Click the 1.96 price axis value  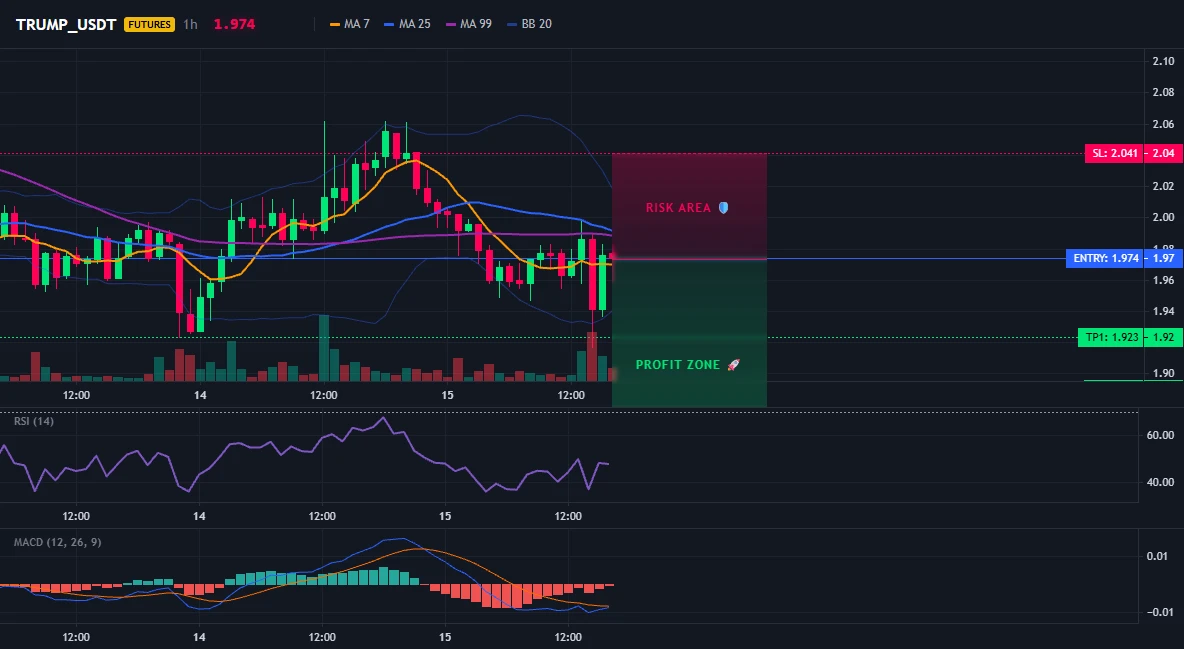pos(1164,280)
